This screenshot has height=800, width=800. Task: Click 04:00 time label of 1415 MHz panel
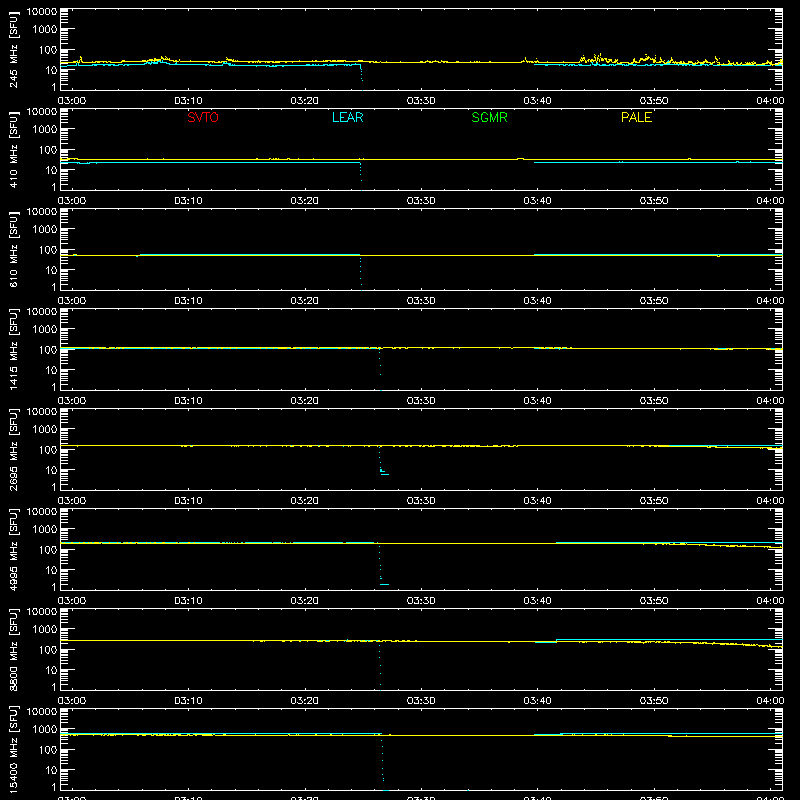[770, 401]
